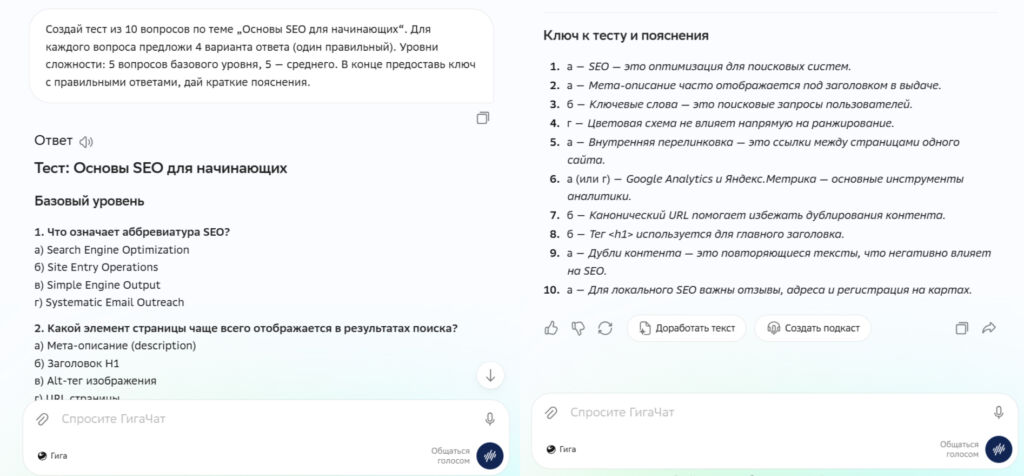This screenshot has width=1024, height=476.
Task: Open voice chat in the right panel
Action: click(998, 450)
